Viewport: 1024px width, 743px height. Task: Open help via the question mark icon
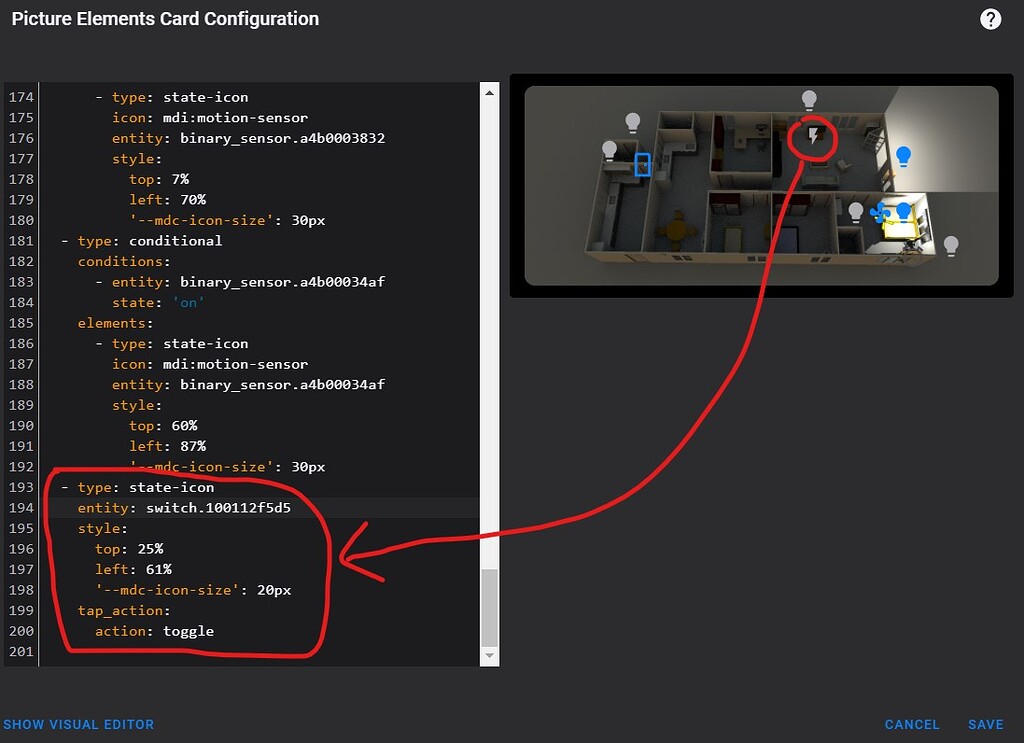989,19
